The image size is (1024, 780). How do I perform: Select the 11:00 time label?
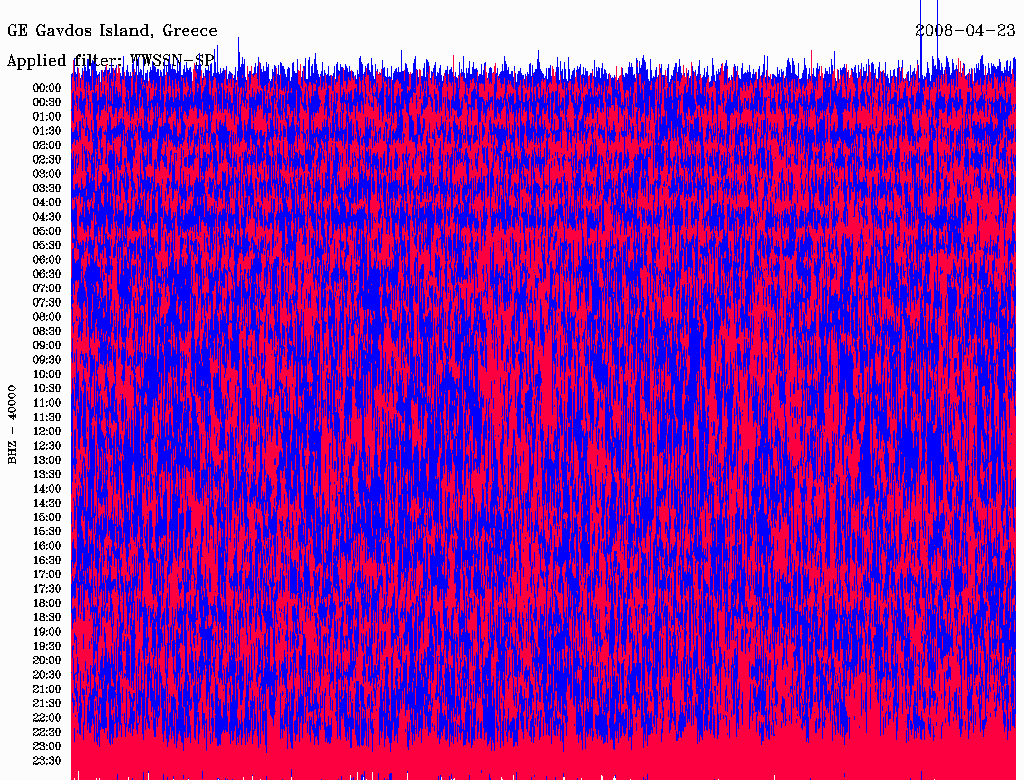coord(47,403)
